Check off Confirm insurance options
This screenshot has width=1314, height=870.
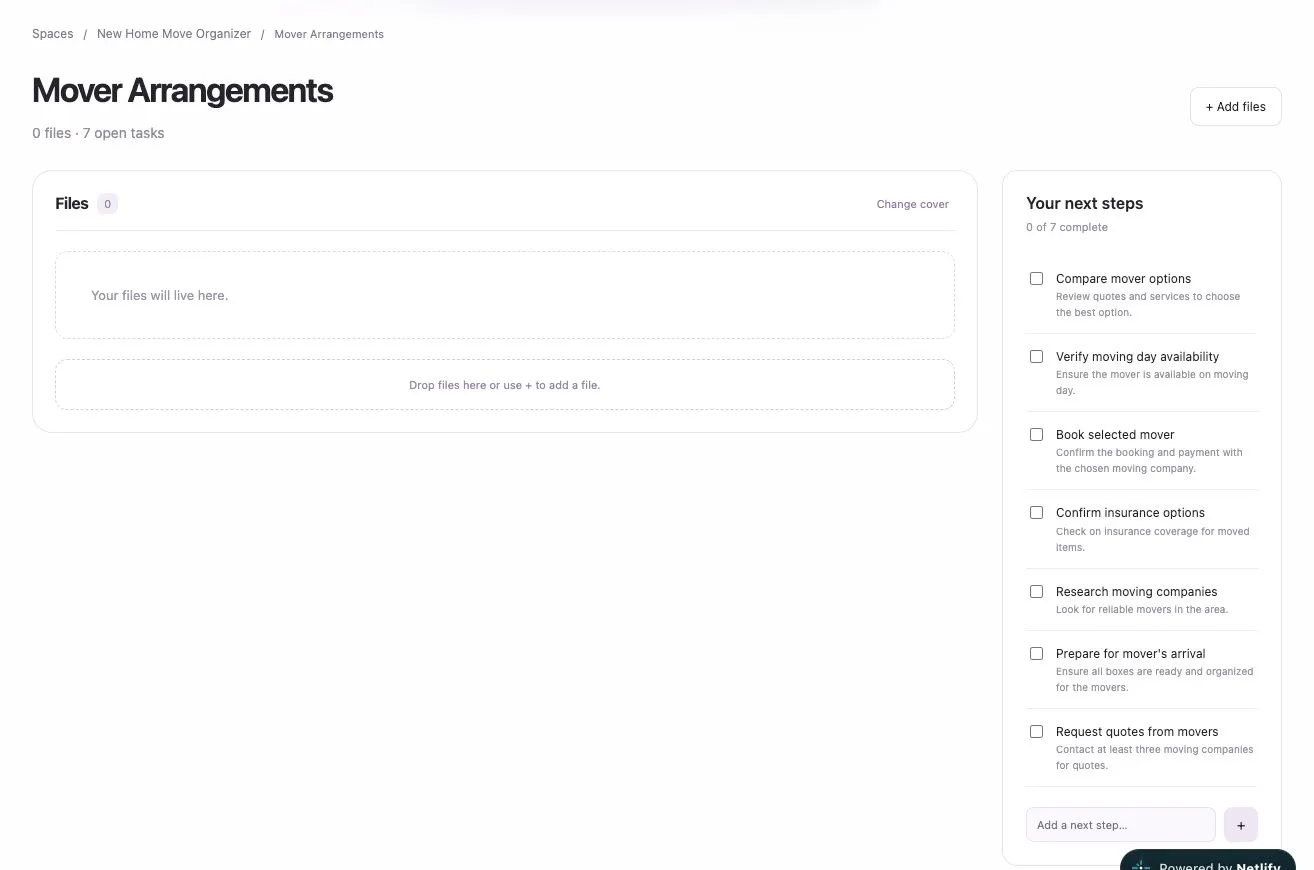pyautogui.click(x=1036, y=513)
